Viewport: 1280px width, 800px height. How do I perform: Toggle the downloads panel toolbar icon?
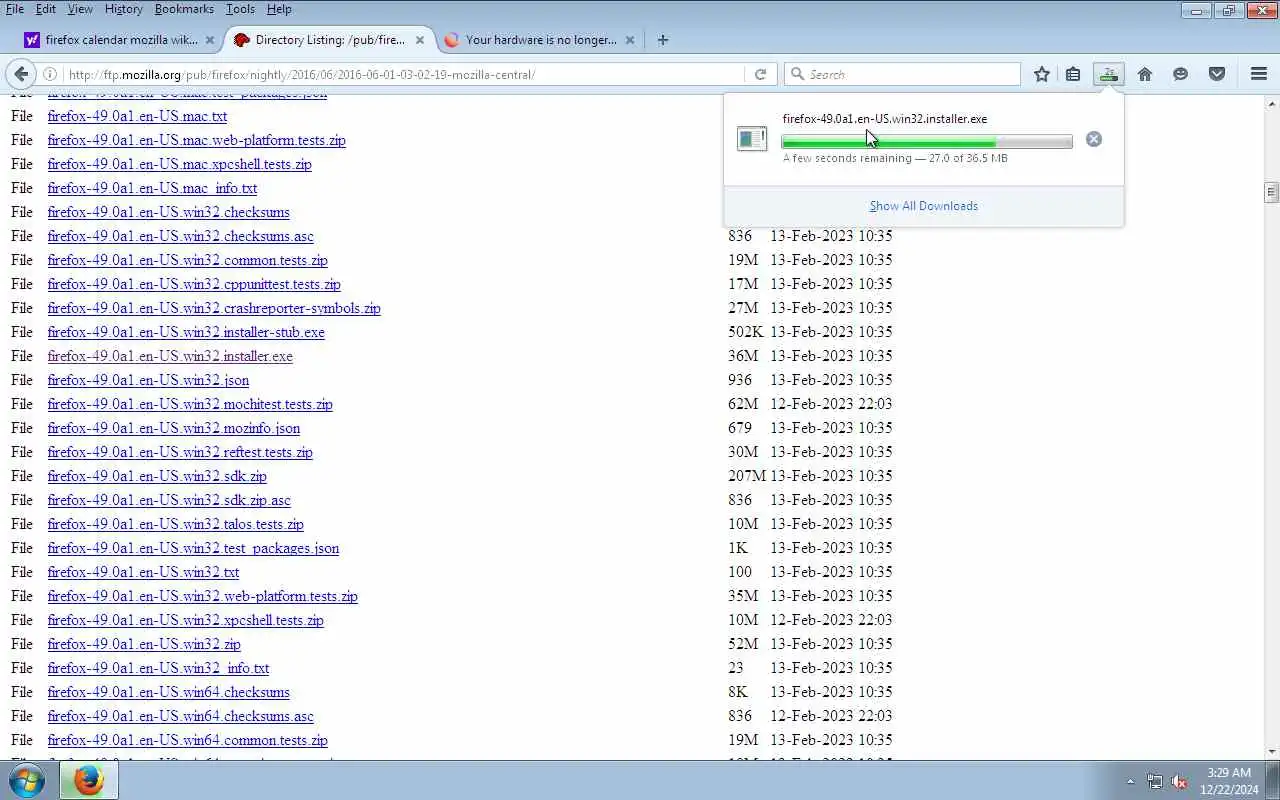click(1108, 74)
